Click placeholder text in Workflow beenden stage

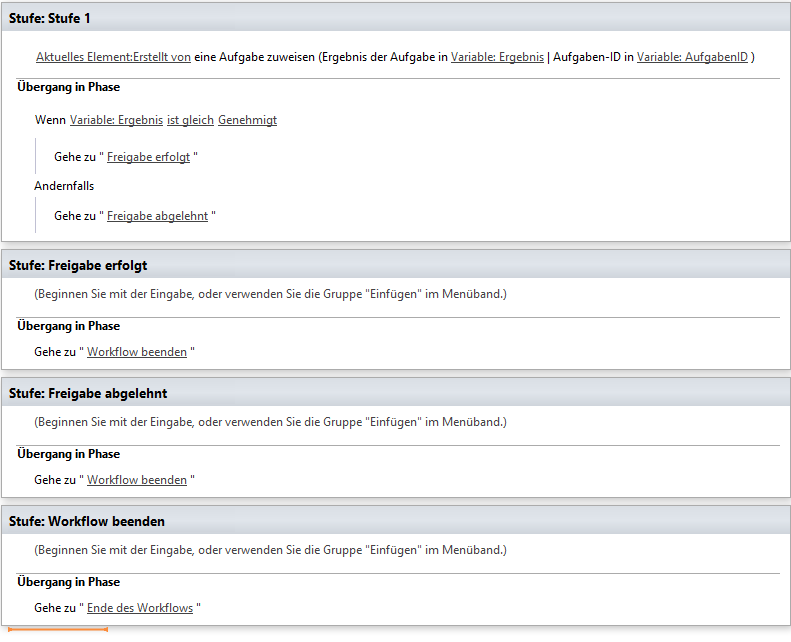270,550
